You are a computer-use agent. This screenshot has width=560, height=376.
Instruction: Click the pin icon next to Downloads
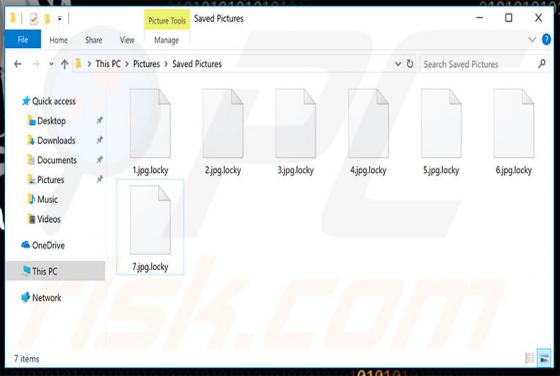[x=100, y=140]
